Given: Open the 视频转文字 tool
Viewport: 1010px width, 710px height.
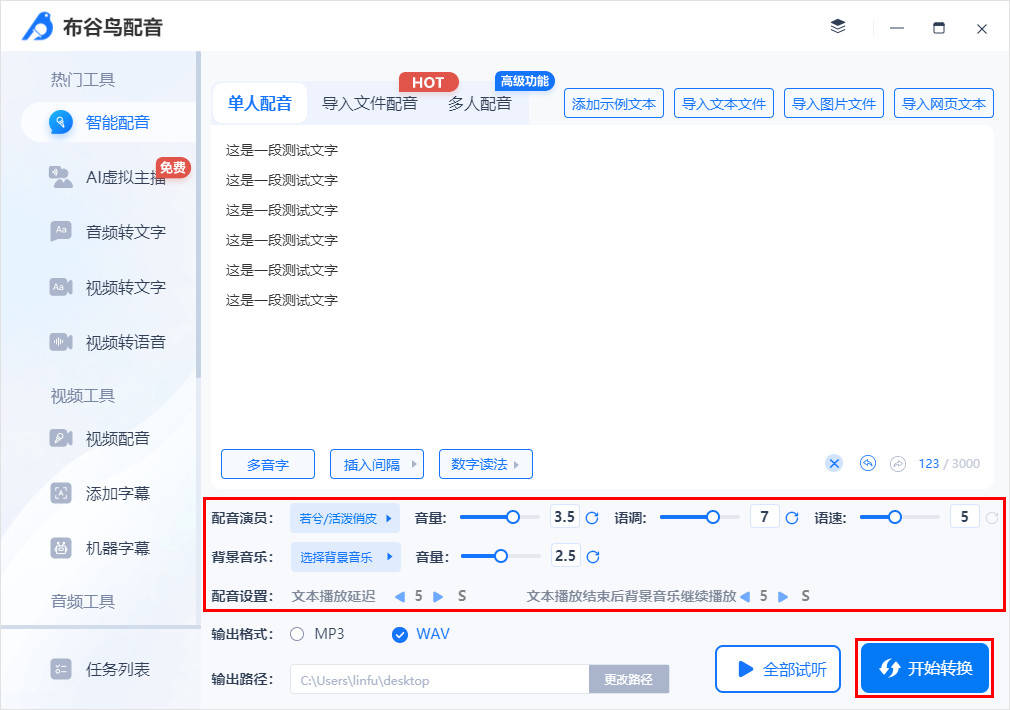Looking at the screenshot, I should [108, 287].
